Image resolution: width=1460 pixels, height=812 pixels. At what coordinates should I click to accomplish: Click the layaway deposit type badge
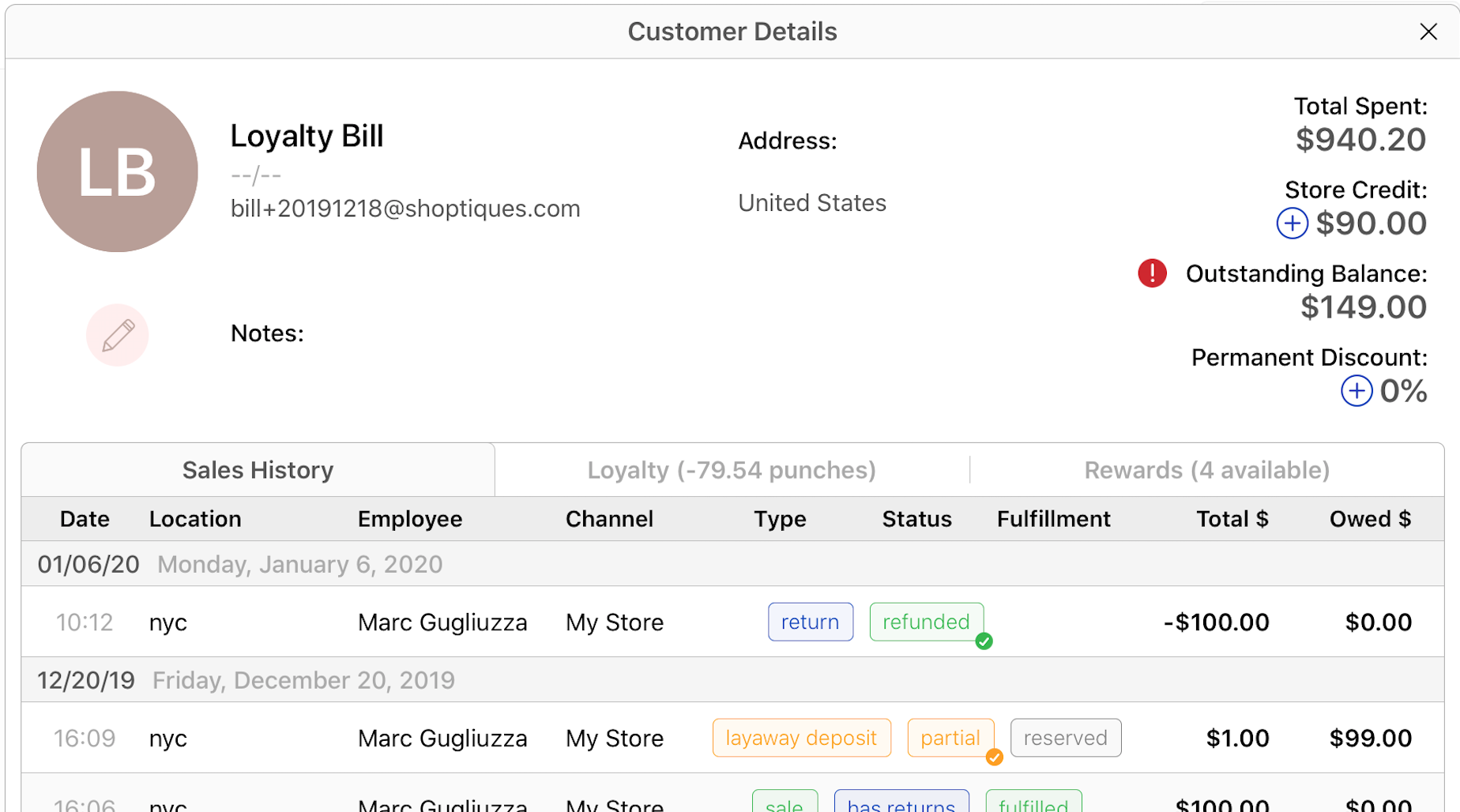tap(801, 738)
